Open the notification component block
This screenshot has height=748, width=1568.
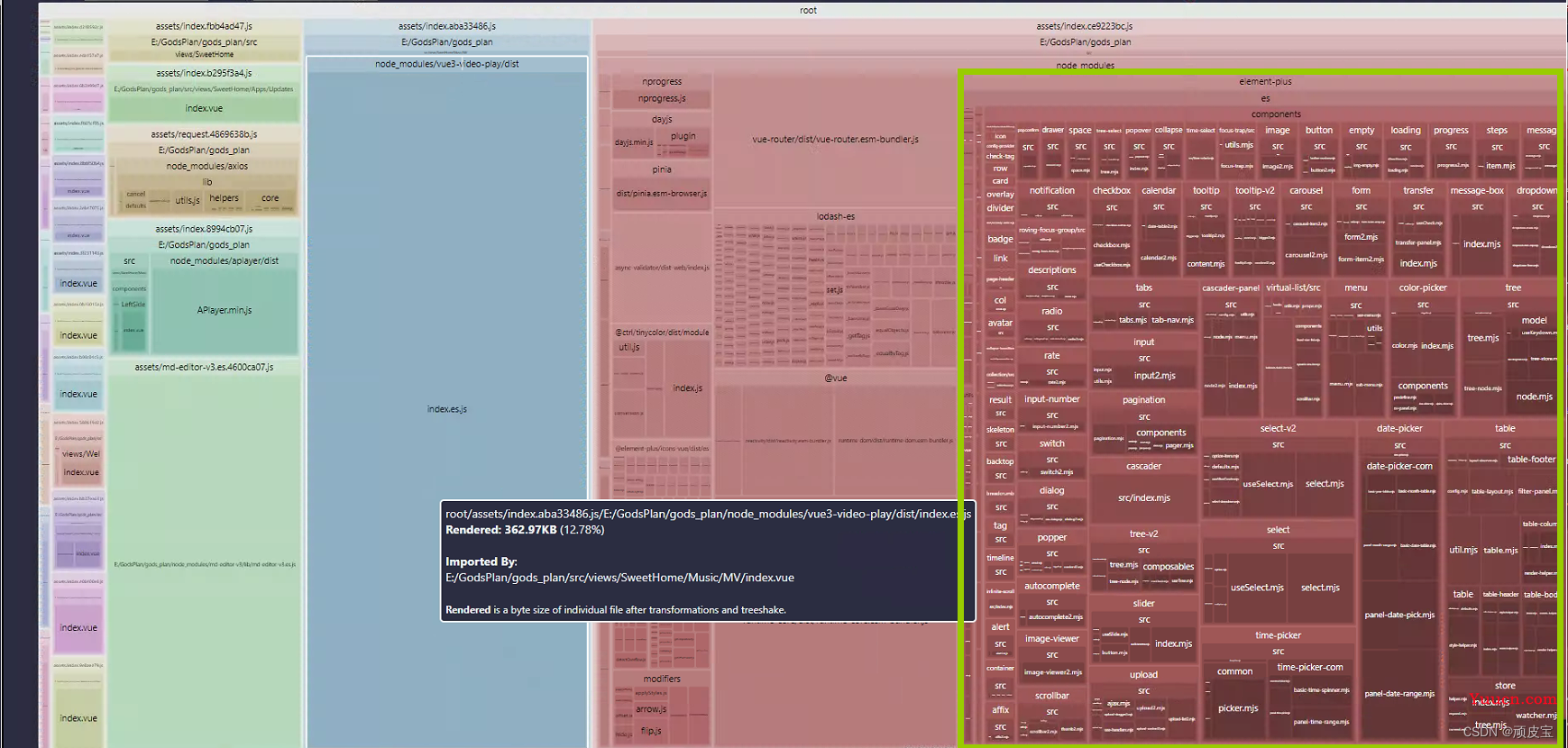1052,190
